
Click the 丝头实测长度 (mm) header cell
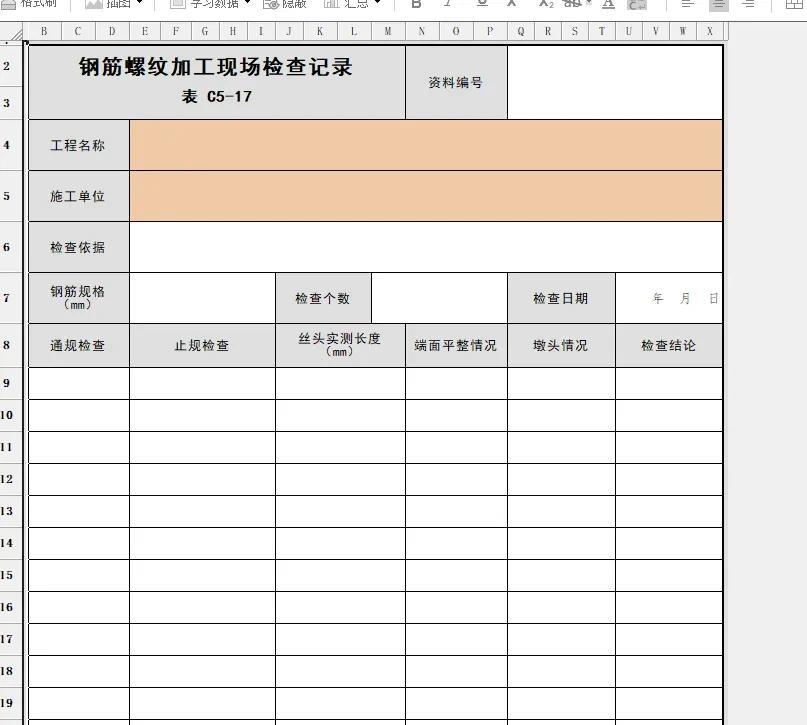340,345
